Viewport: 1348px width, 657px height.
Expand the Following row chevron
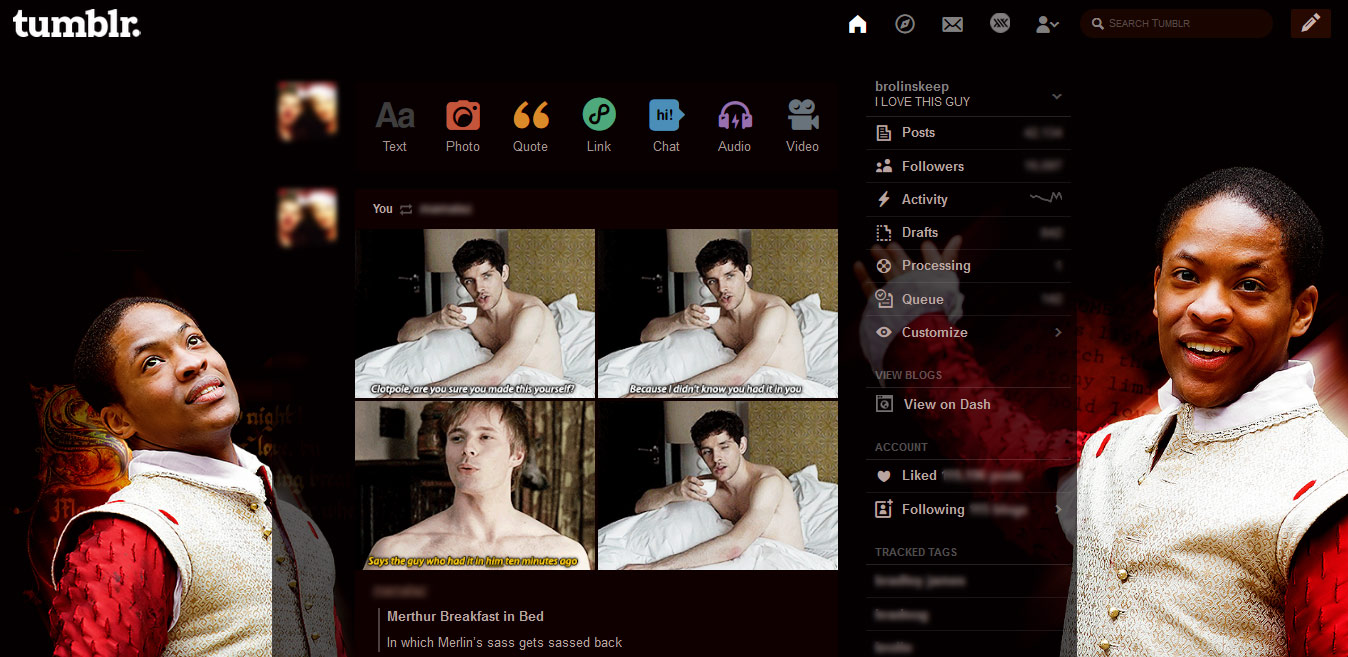click(1058, 509)
